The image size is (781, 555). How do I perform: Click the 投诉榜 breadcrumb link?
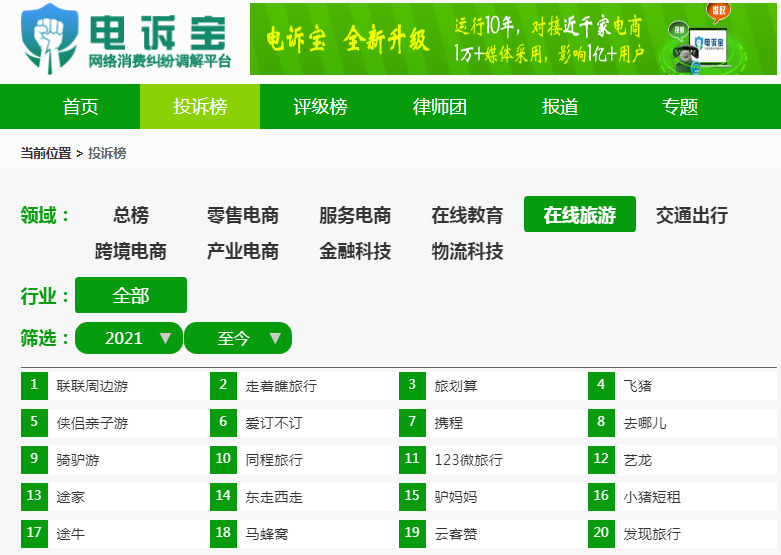pos(107,153)
